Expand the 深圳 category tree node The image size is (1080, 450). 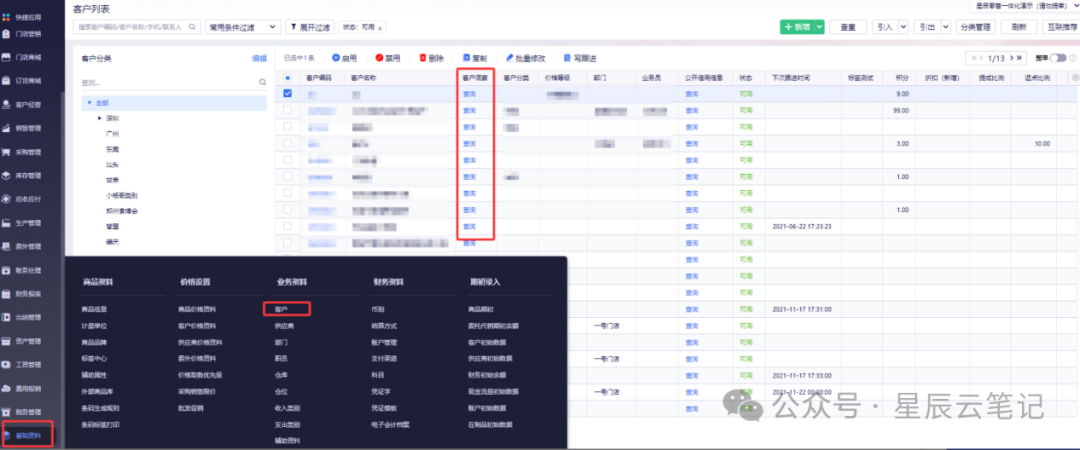100,119
